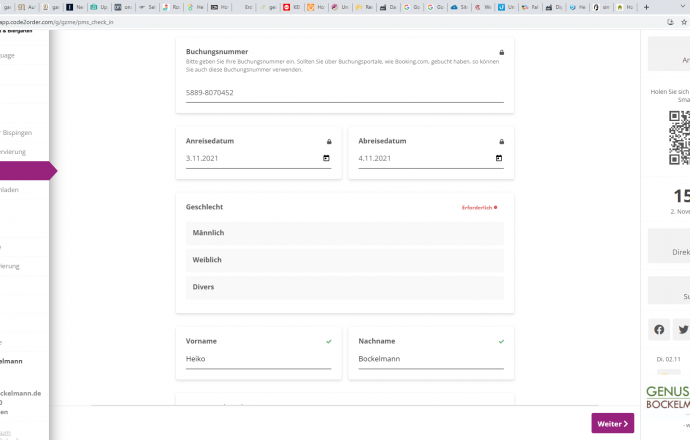Switch to the 'Sel' browser tab
690x440 pixels.
147,7
